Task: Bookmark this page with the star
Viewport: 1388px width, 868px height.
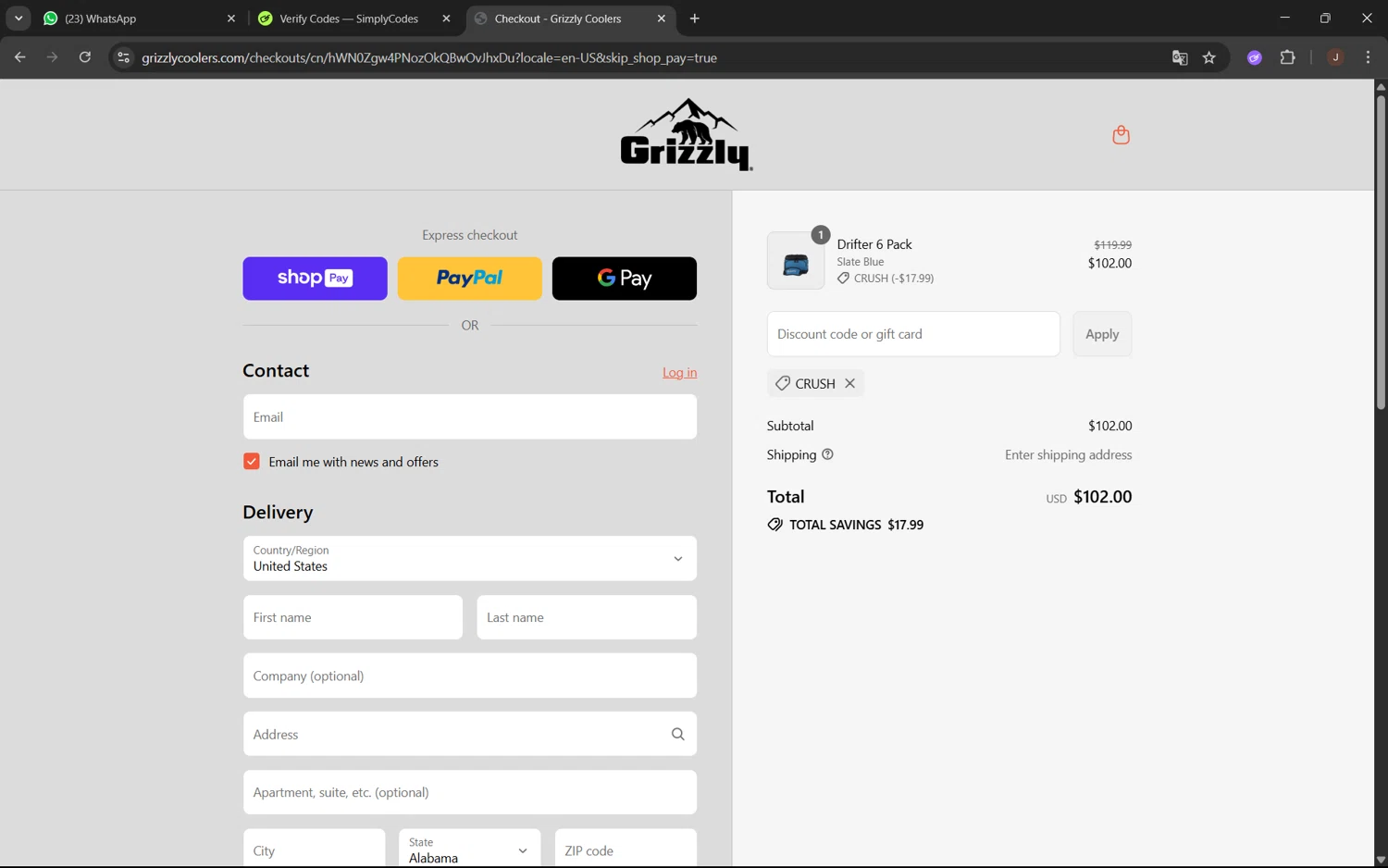Action: [1208, 57]
